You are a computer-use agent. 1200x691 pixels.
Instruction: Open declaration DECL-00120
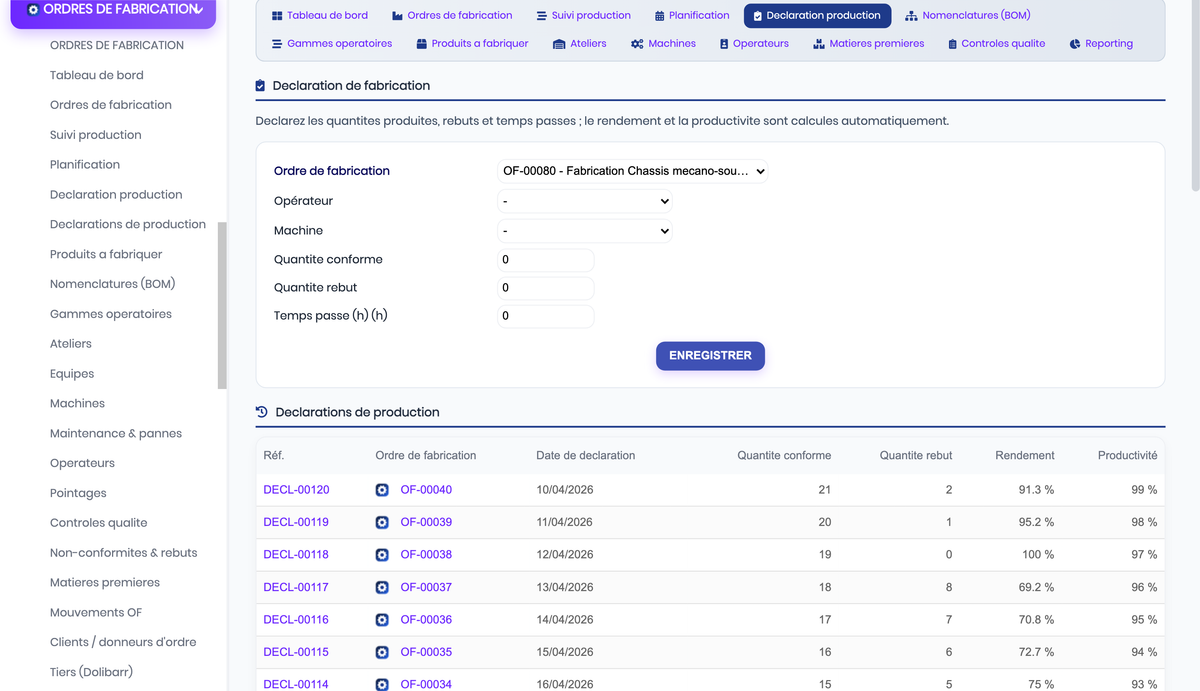(296, 490)
